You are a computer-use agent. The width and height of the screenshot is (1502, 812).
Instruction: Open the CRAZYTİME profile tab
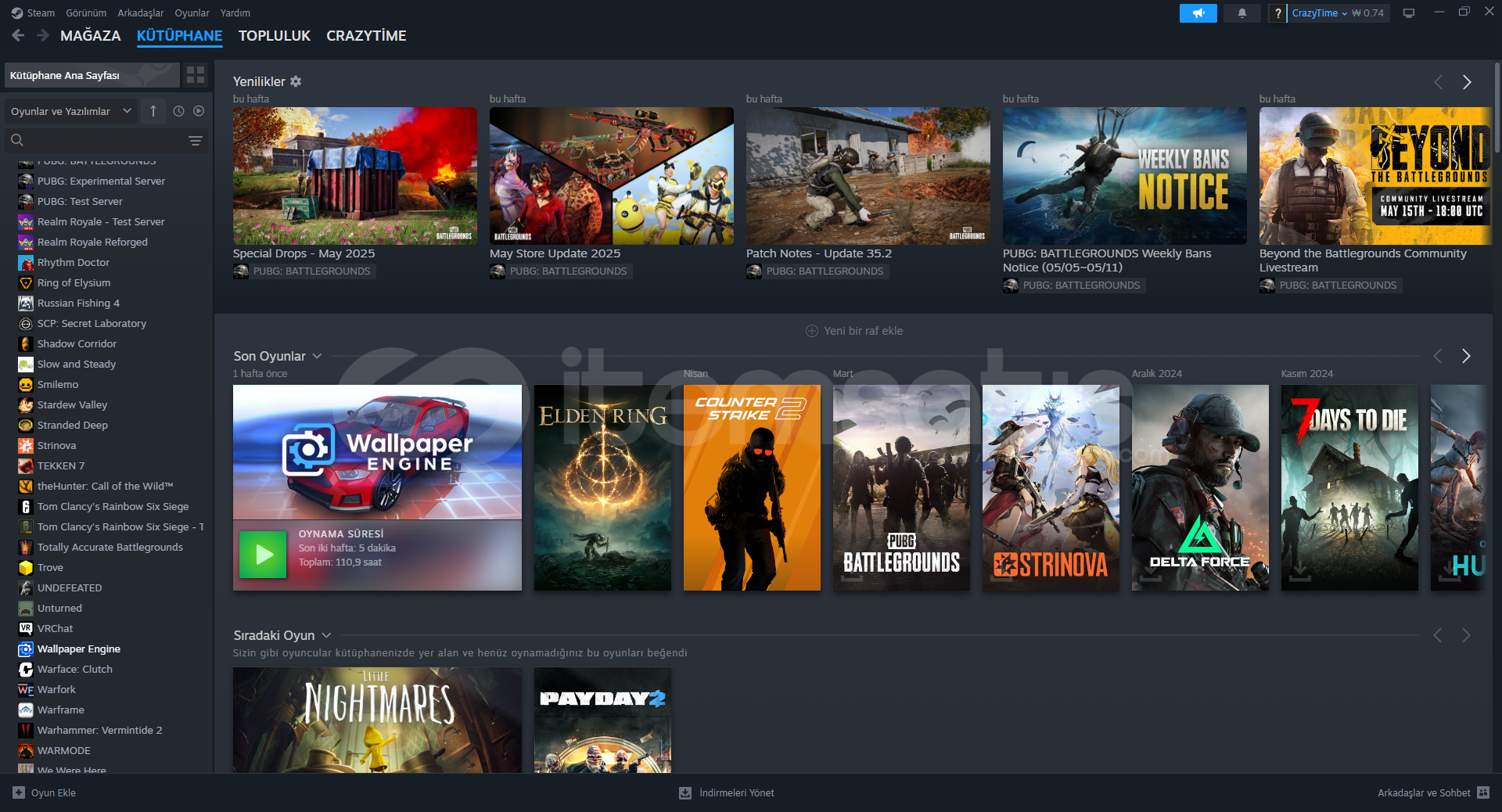tap(366, 36)
